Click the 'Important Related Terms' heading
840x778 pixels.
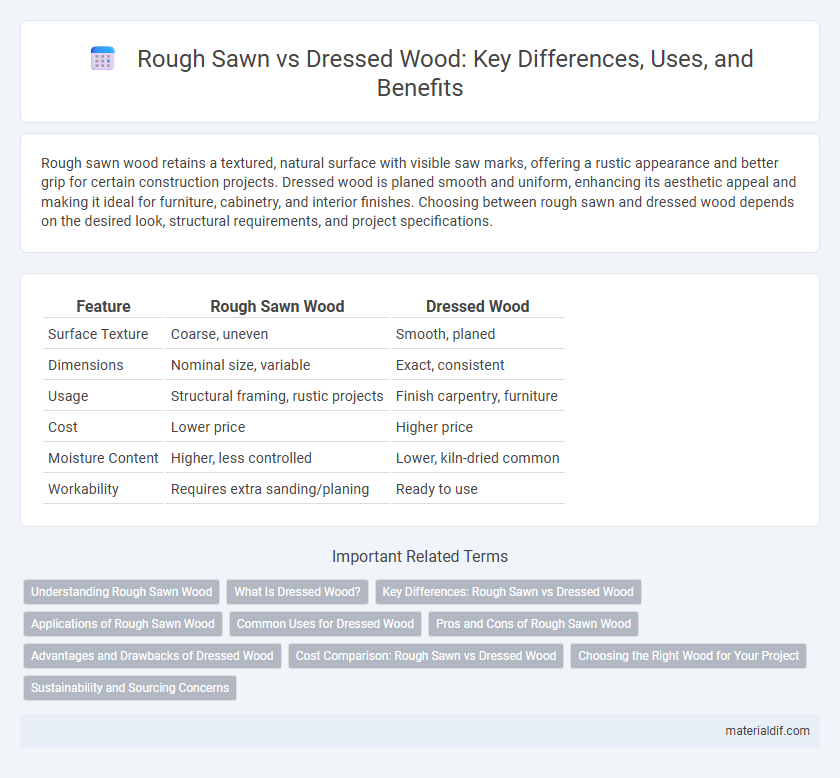click(420, 556)
